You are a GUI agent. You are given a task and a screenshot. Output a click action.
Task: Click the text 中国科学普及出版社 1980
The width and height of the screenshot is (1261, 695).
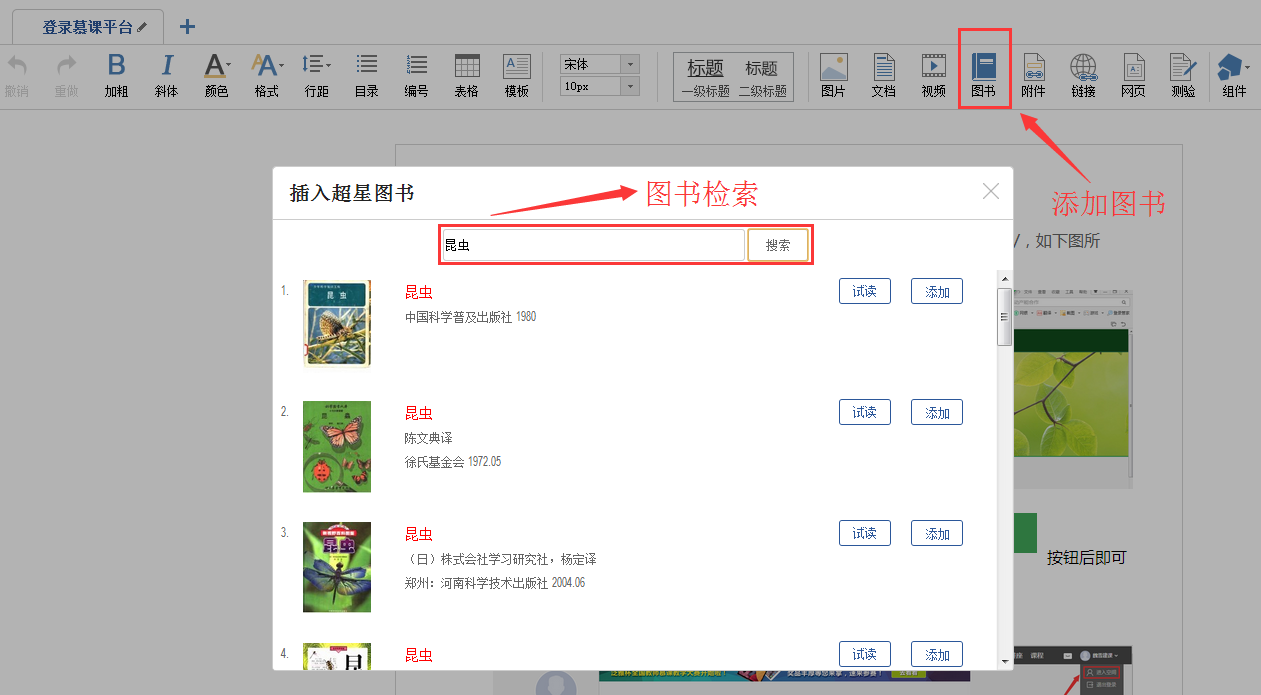pyautogui.click(x=470, y=317)
